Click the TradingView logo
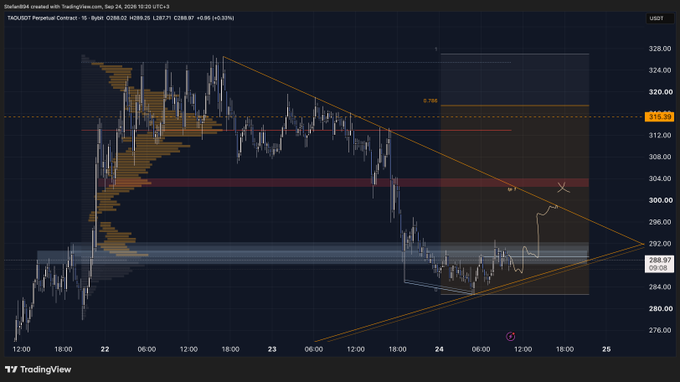Image resolution: width=680 pixels, height=382 pixels. [x=38, y=369]
